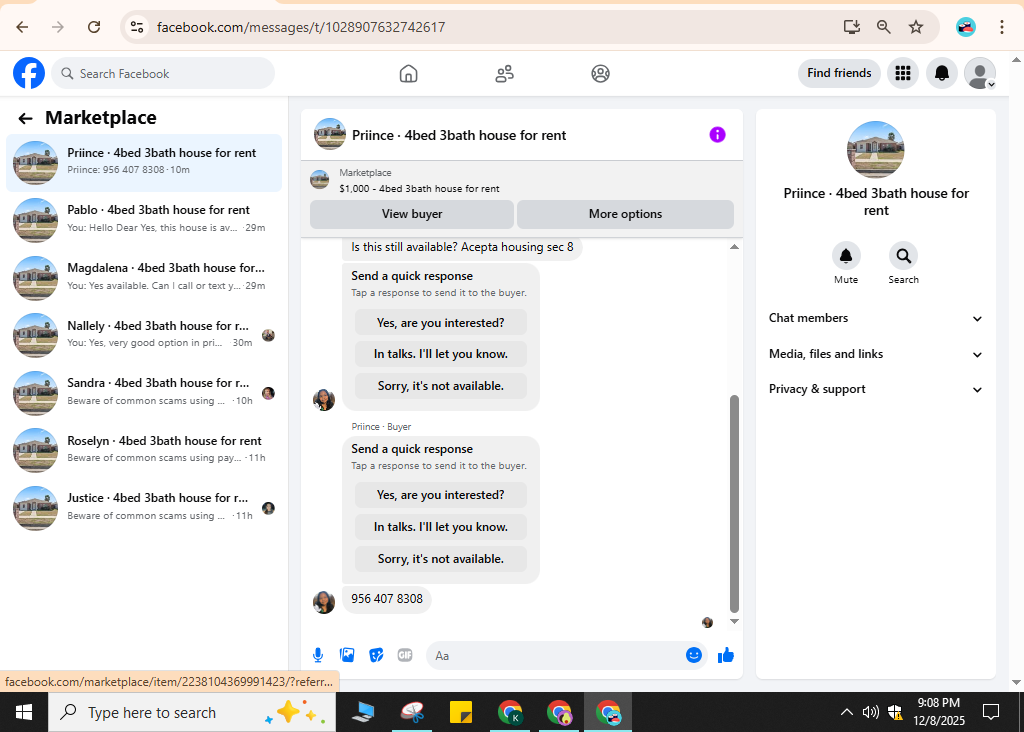Click the Facebook logo icon
The width and height of the screenshot is (1024, 732).
(29, 73)
